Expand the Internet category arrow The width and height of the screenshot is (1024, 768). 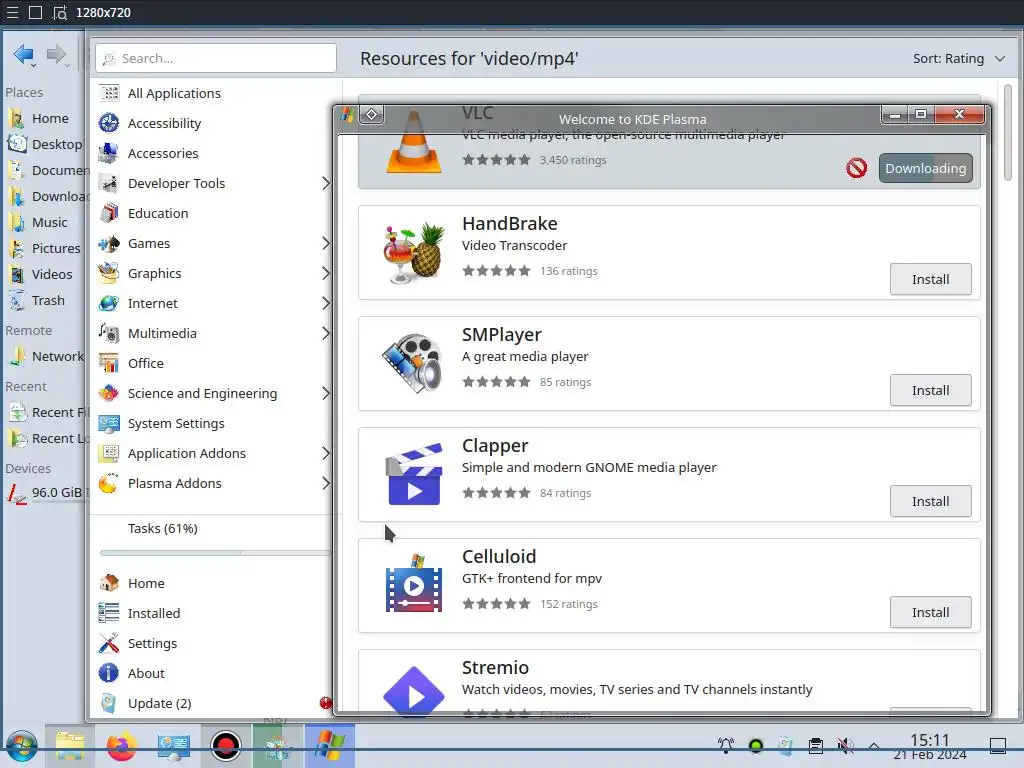click(x=326, y=303)
